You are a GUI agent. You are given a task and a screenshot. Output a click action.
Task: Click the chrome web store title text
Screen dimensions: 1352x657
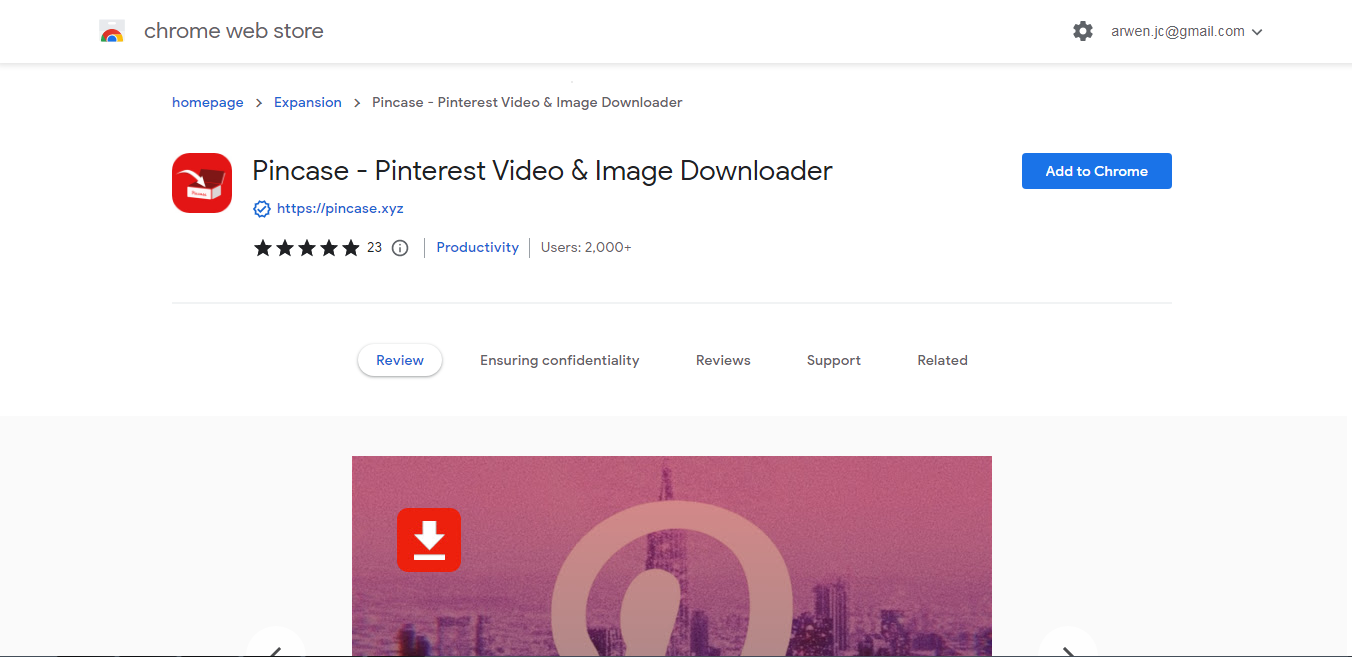point(234,31)
